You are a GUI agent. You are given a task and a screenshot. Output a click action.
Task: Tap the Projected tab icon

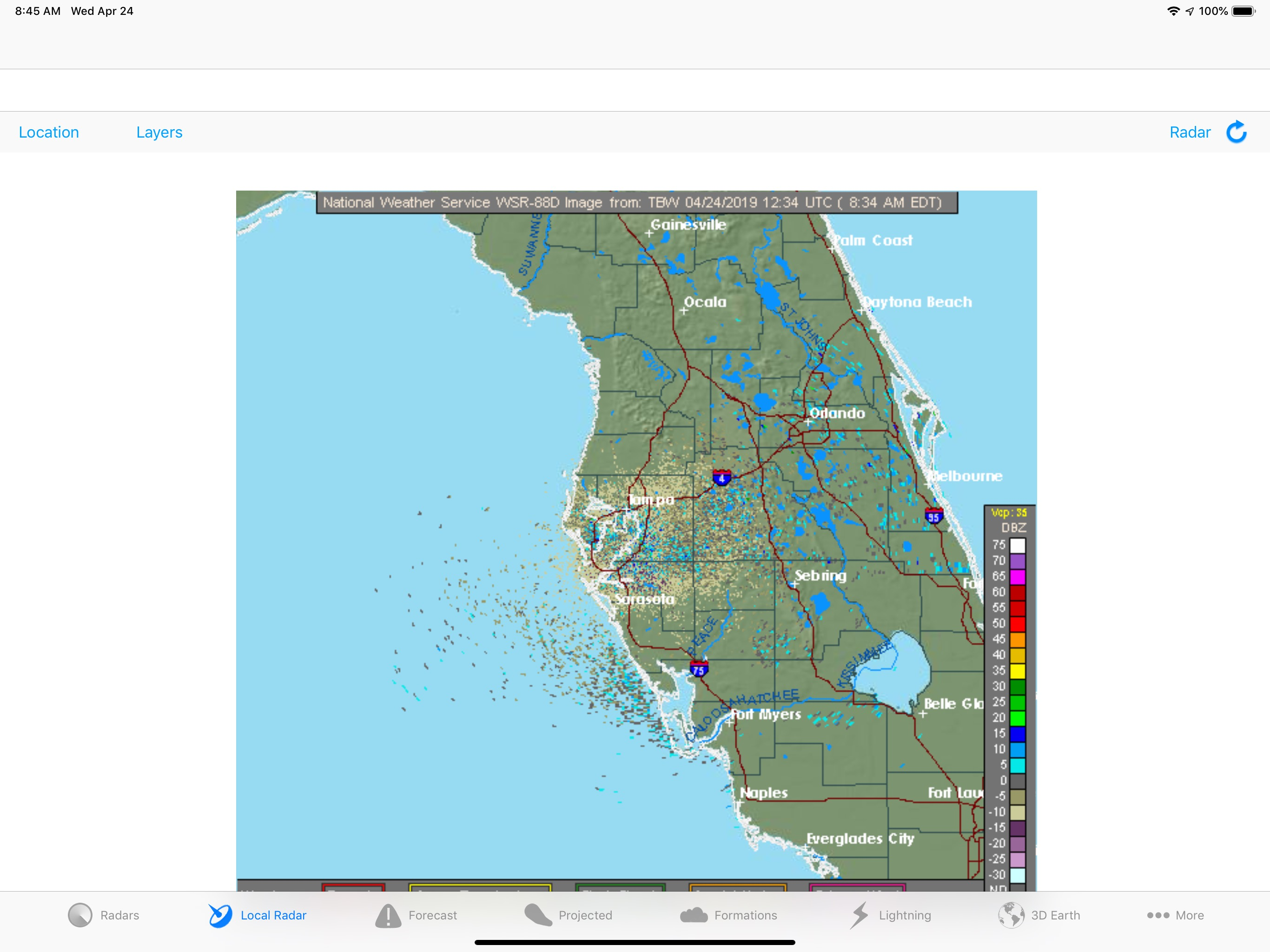pyautogui.click(x=538, y=915)
